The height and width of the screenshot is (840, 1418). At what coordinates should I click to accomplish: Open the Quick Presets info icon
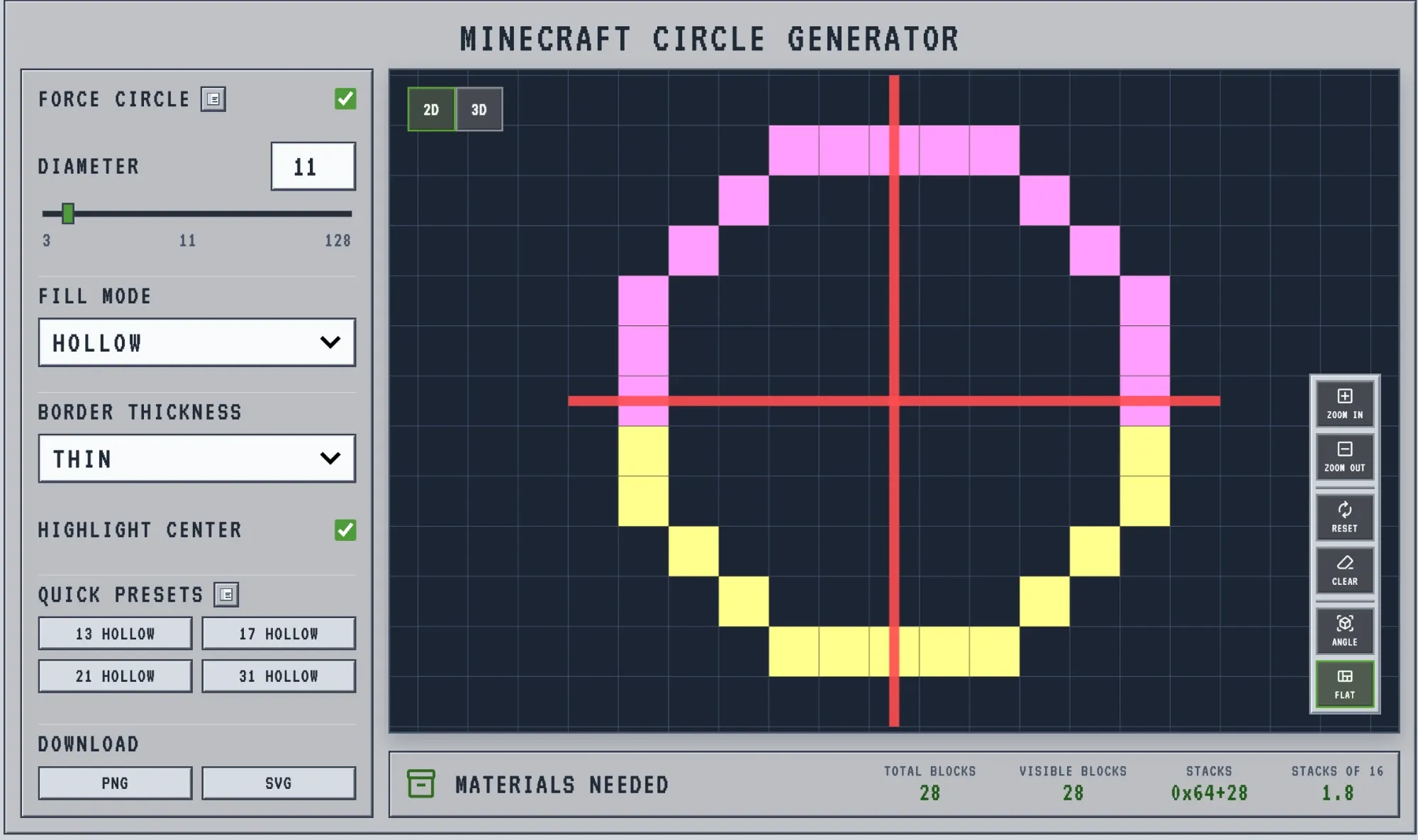click(x=226, y=595)
